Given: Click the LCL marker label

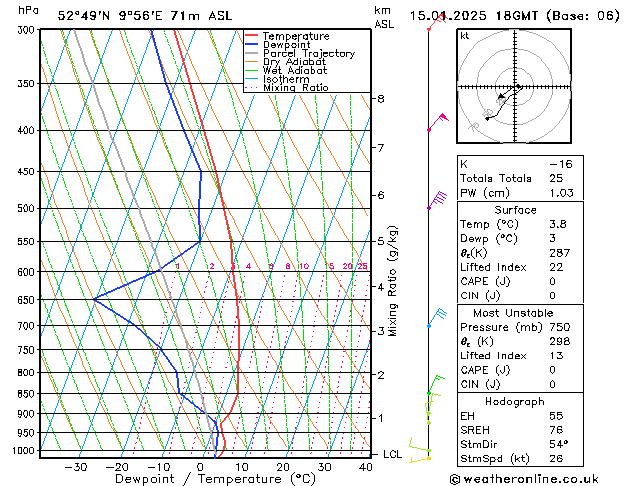Looking at the screenshot, I should click(392, 454).
